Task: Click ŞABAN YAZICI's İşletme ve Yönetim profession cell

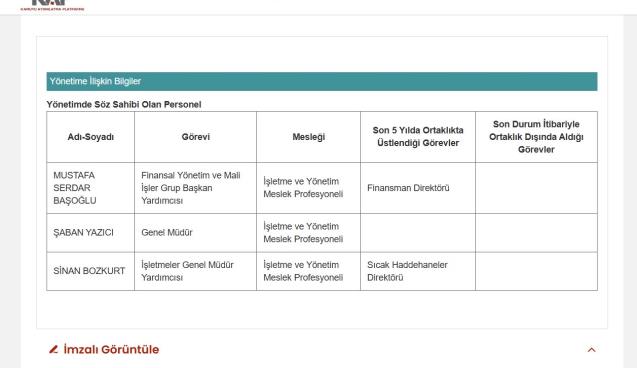Action: tap(308, 233)
